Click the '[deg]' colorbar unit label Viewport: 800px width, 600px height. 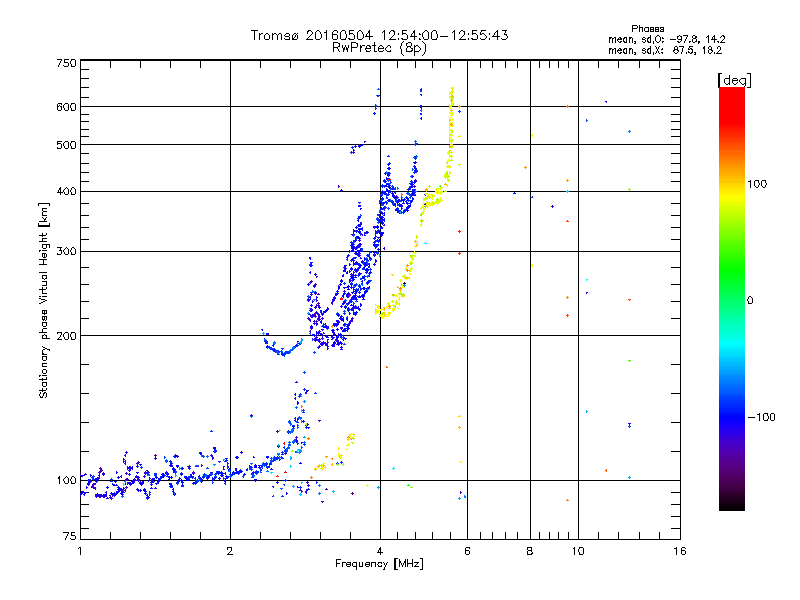tap(734, 80)
